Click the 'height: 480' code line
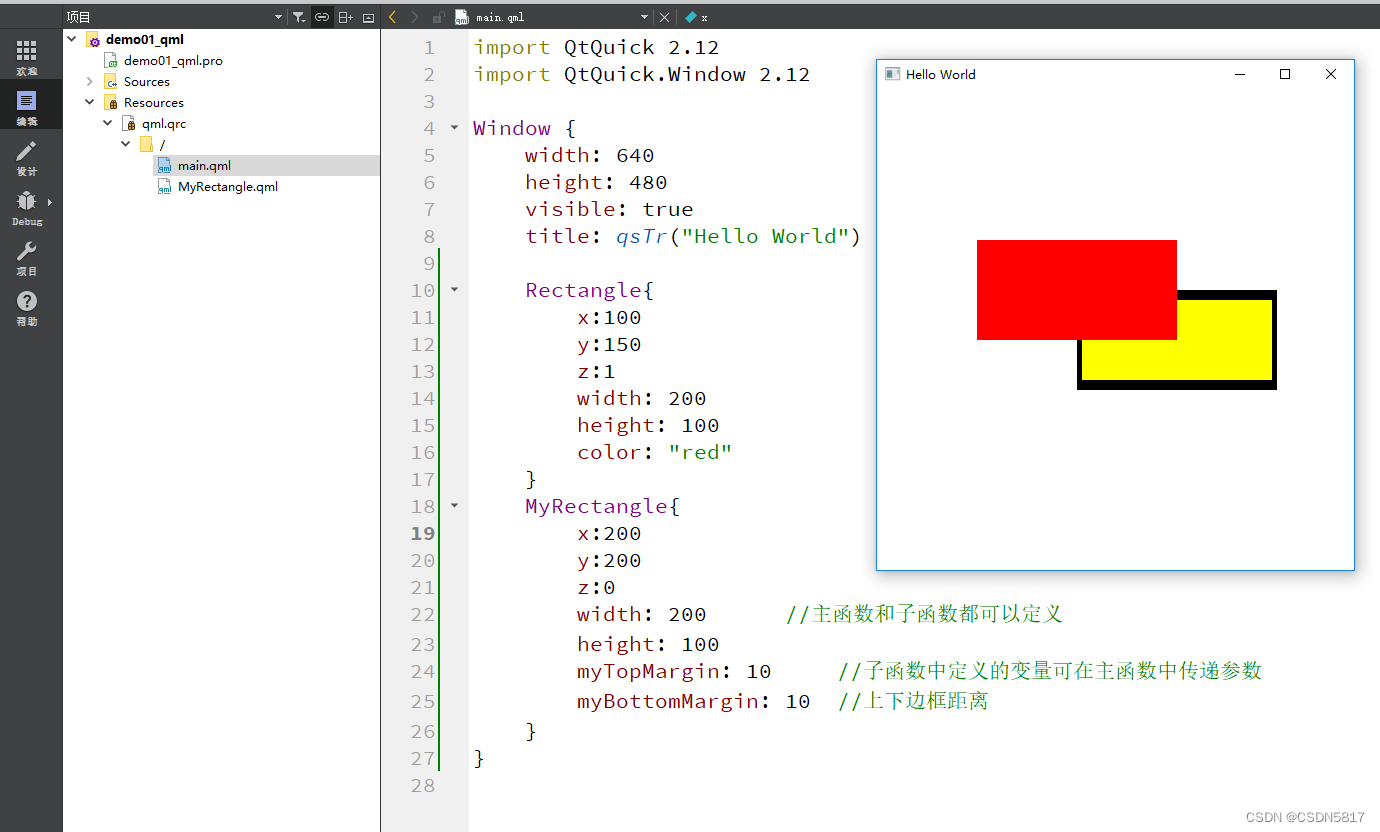The width and height of the screenshot is (1380, 832). [x=596, y=182]
